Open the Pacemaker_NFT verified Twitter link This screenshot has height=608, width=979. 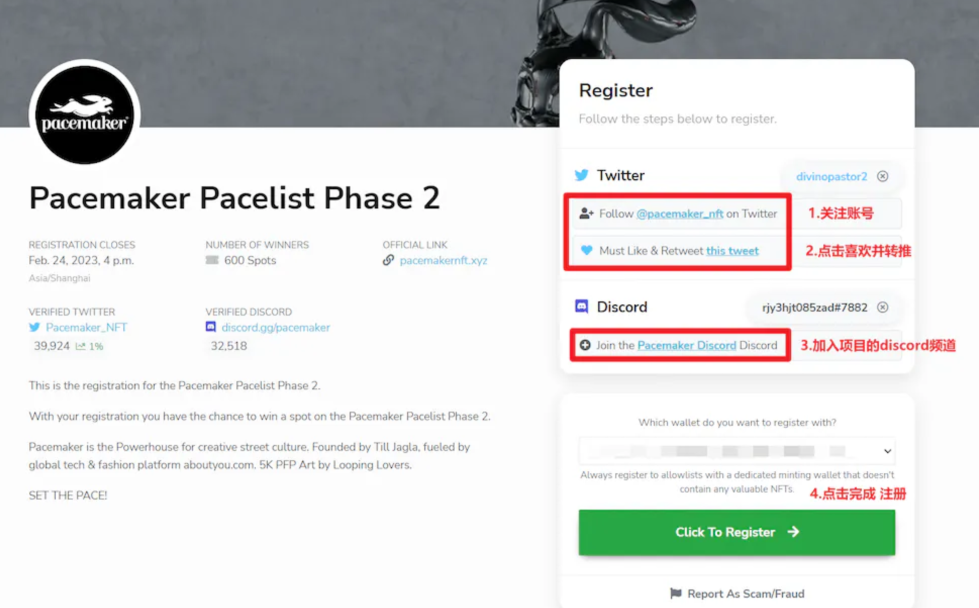click(86, 328)
